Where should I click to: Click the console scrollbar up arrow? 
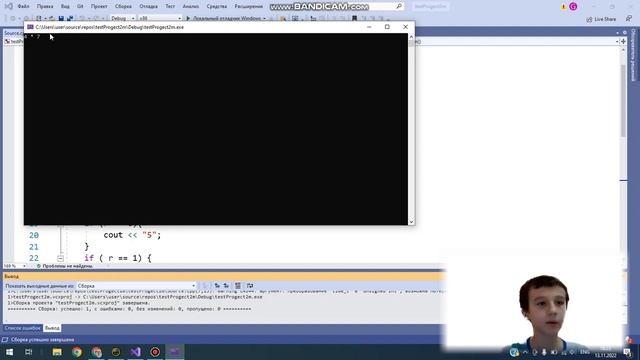pos(411,37)
